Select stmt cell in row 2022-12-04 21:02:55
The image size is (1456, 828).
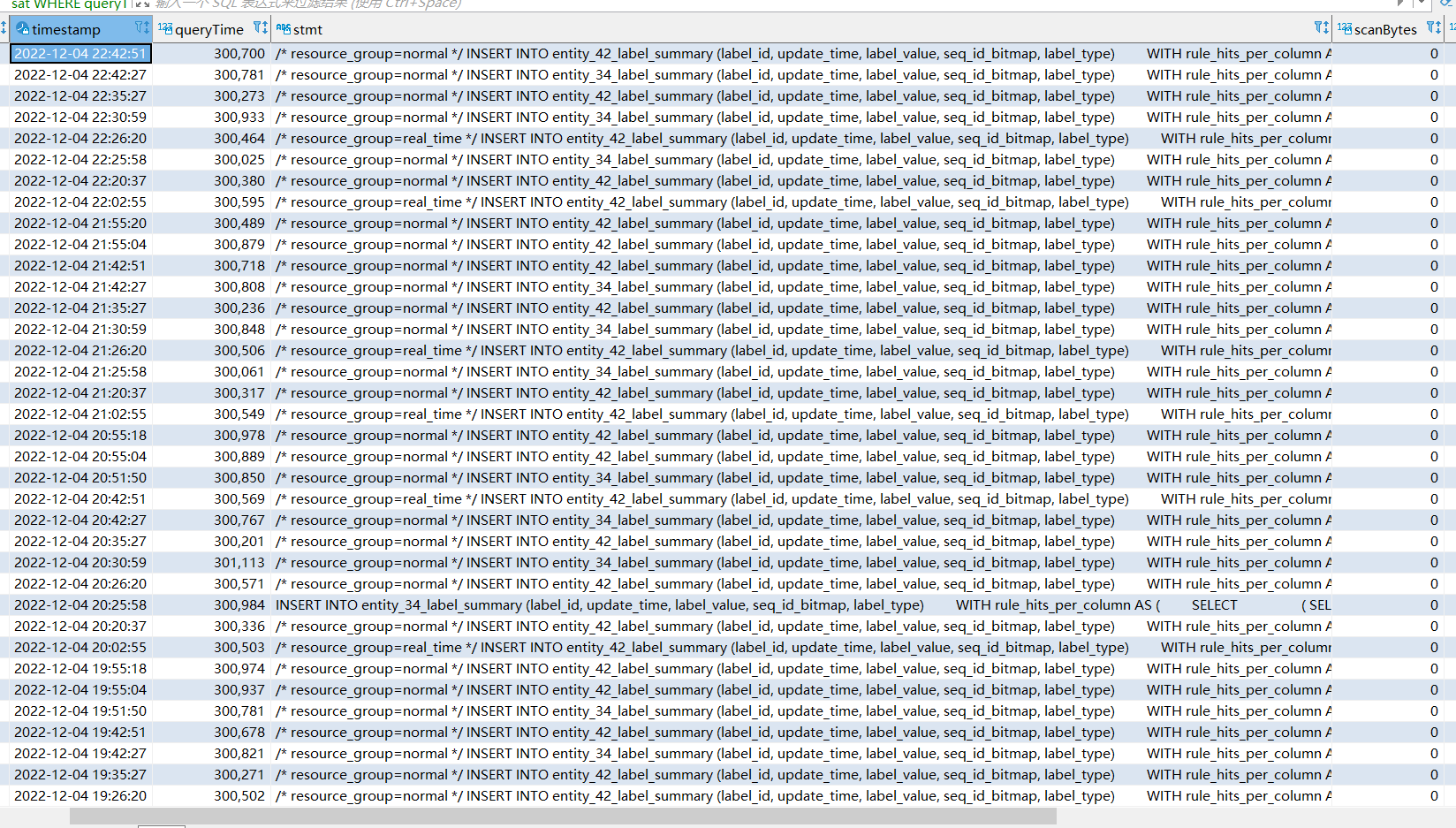point(801,414)
